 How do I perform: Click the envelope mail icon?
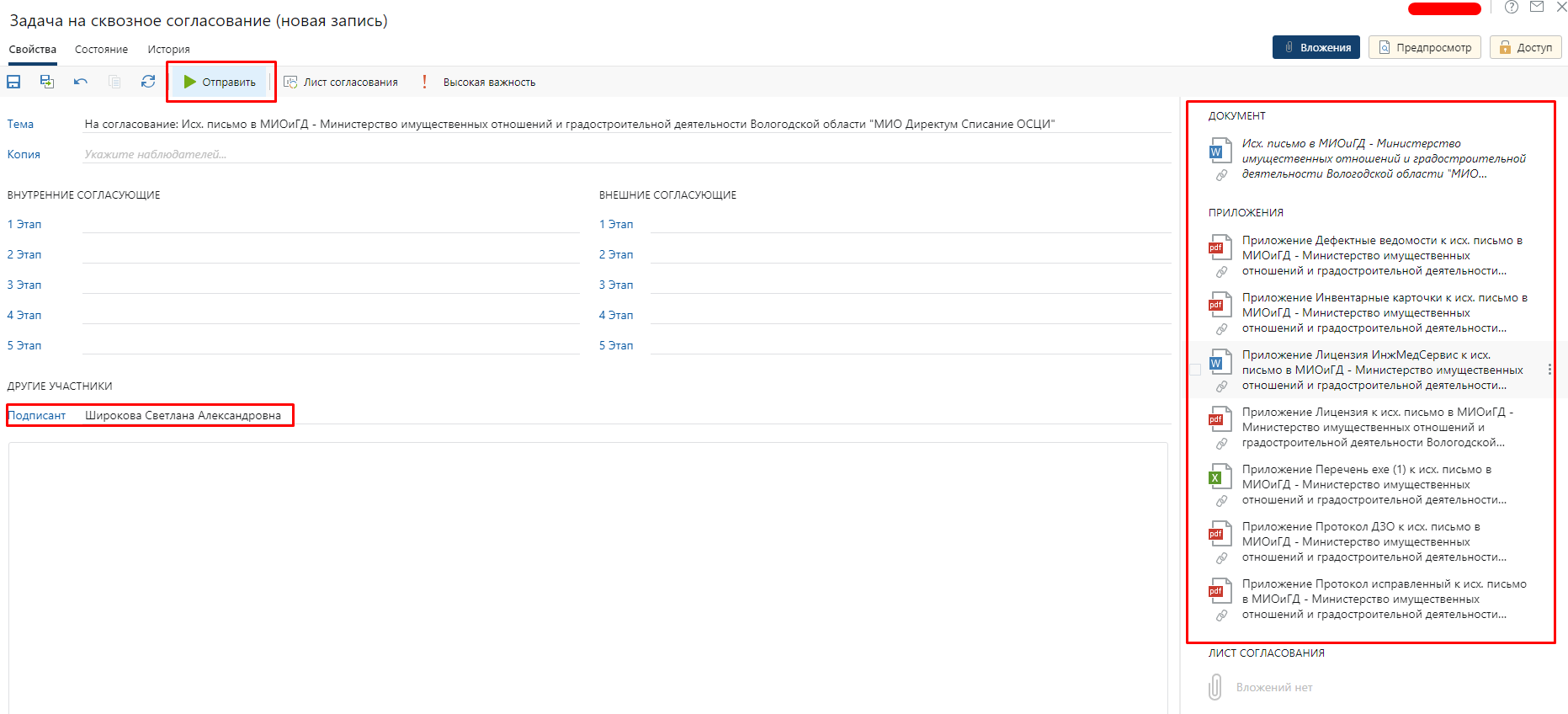(x=1537, y=8)
